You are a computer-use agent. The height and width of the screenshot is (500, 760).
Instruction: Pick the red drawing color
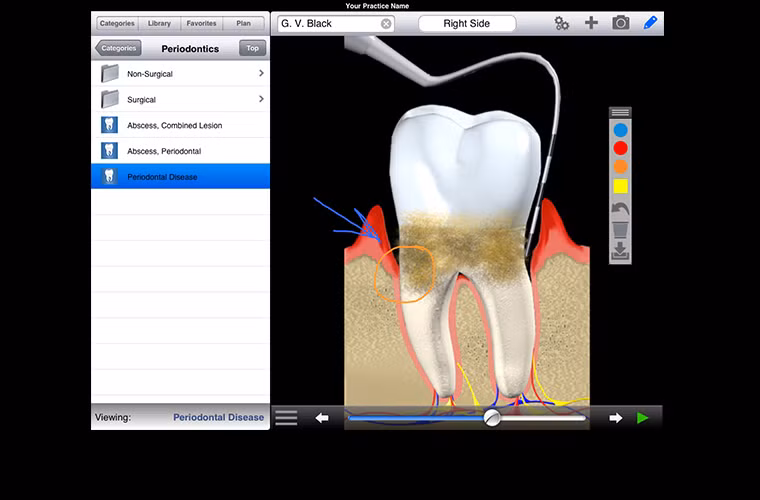point(620,148)
